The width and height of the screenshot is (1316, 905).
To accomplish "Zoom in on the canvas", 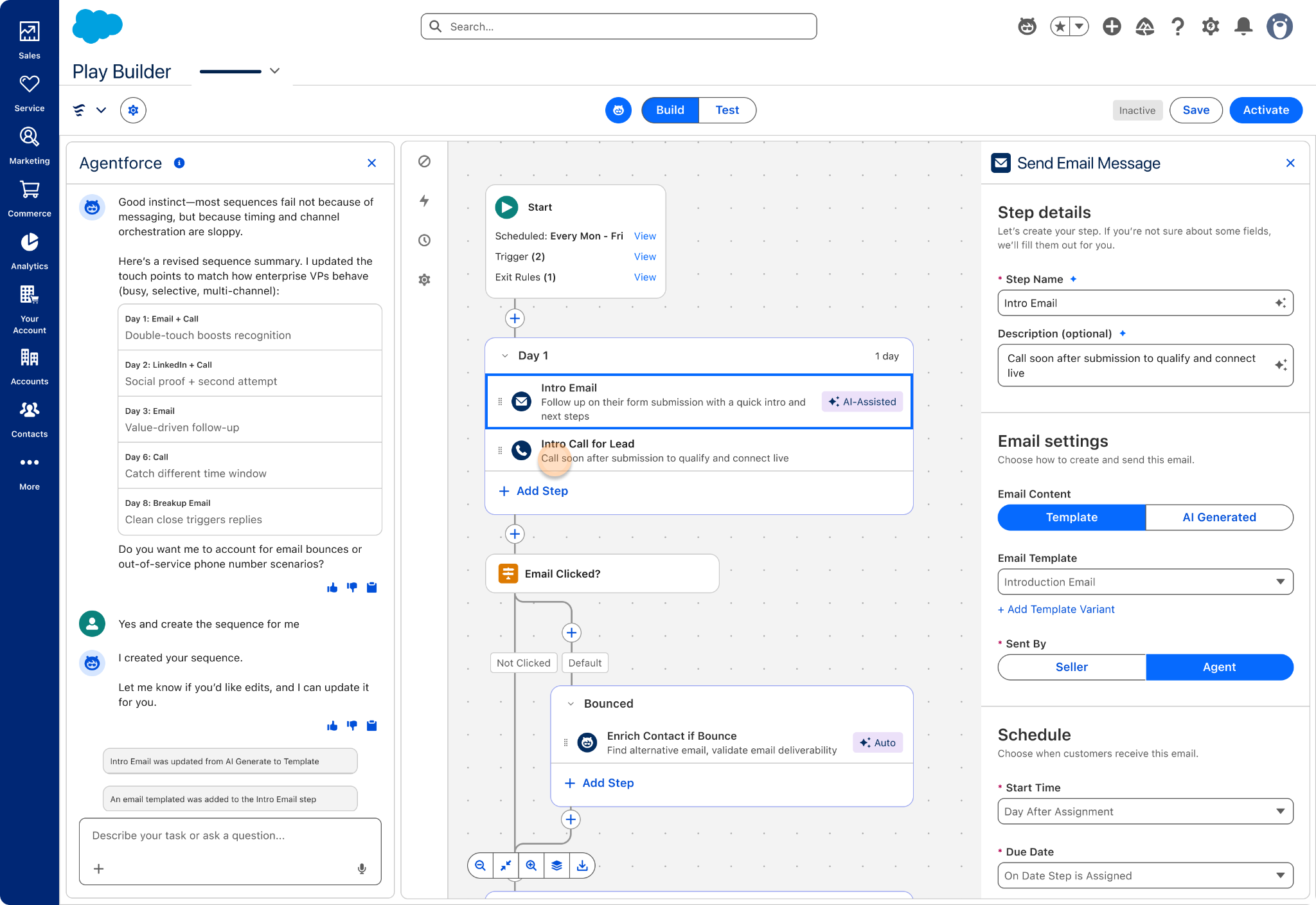I will coord(531,865).
